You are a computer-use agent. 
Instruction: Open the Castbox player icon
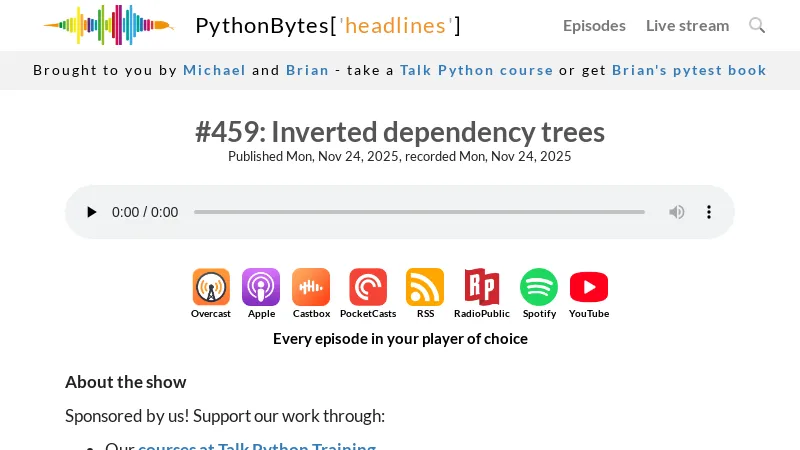(x=311, y=288)
